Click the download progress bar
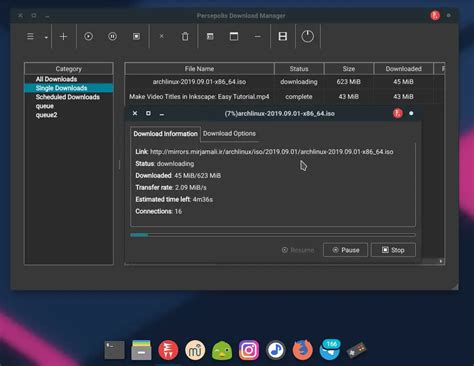Screen dimensions: 474x366 [273, 235]
